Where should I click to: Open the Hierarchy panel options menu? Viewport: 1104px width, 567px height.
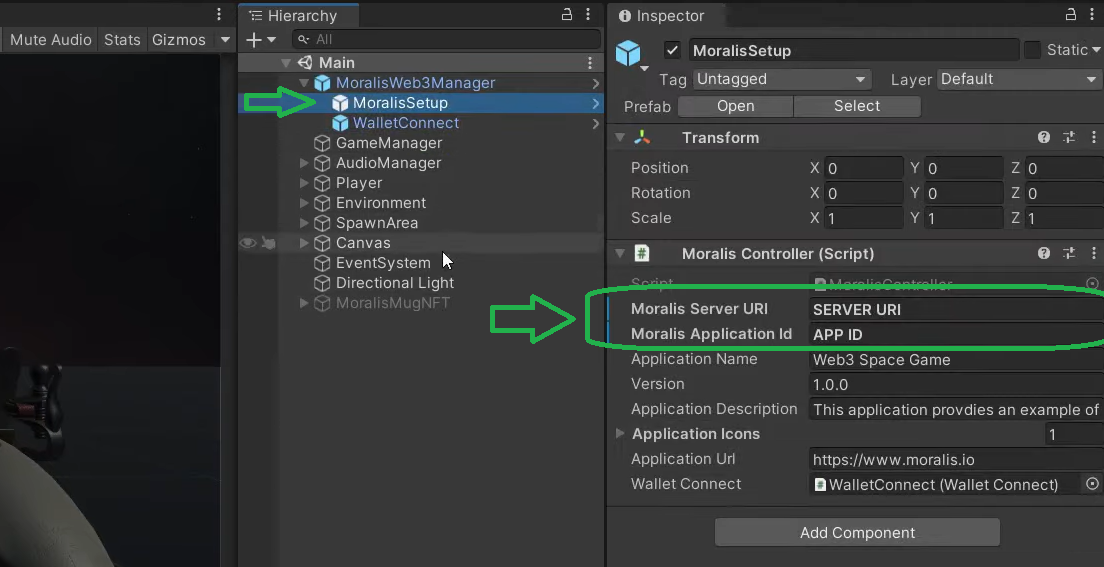[589, 15]
